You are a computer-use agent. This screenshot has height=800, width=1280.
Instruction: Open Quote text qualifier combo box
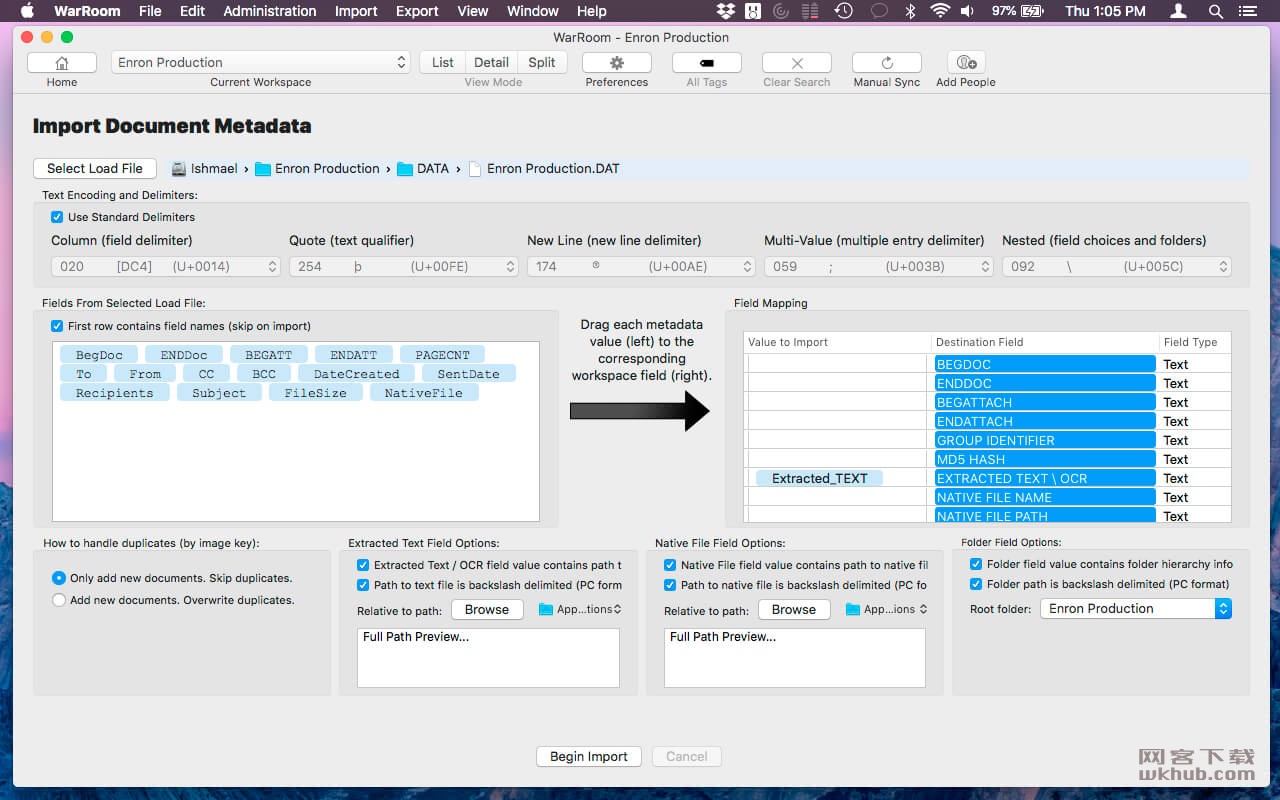pyautogui.click(x=403, y=267)
